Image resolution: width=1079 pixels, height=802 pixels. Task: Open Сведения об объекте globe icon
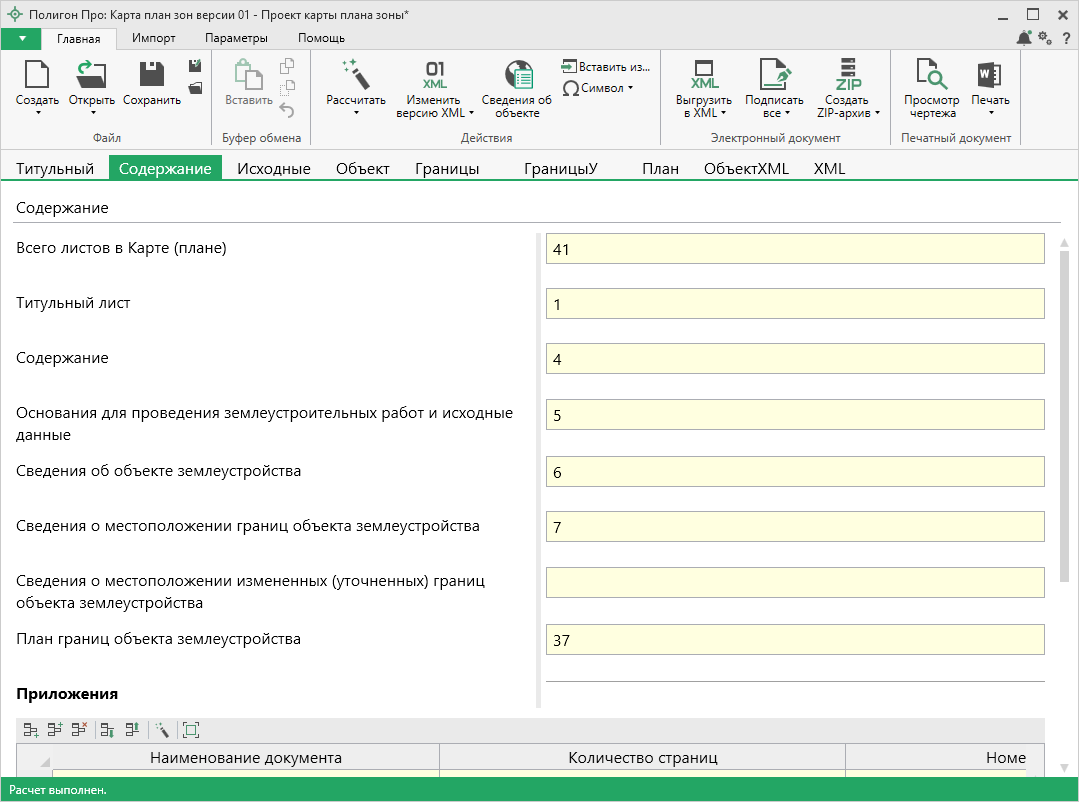tap(517, 75)
